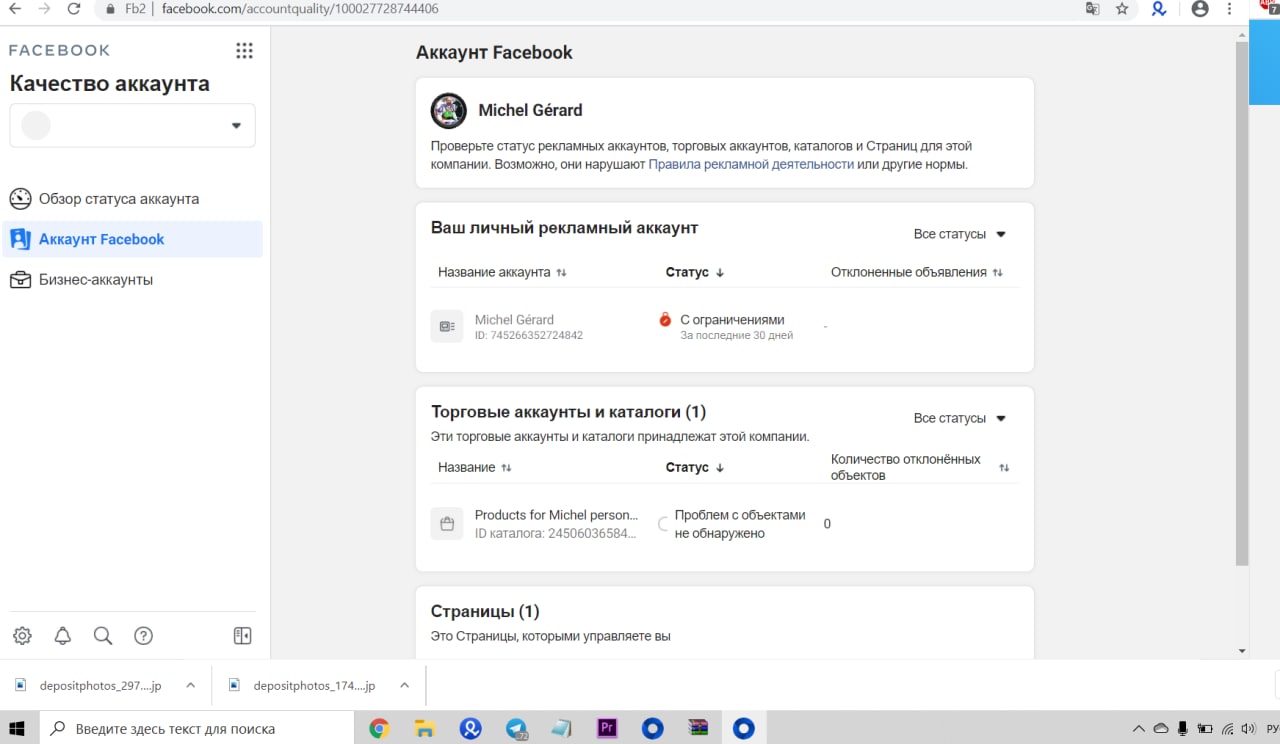The width and height of the screenshot is (1280, 744).
Task: Collapse the sidebar with the panel toggle icon
Action: coord(242,636)
